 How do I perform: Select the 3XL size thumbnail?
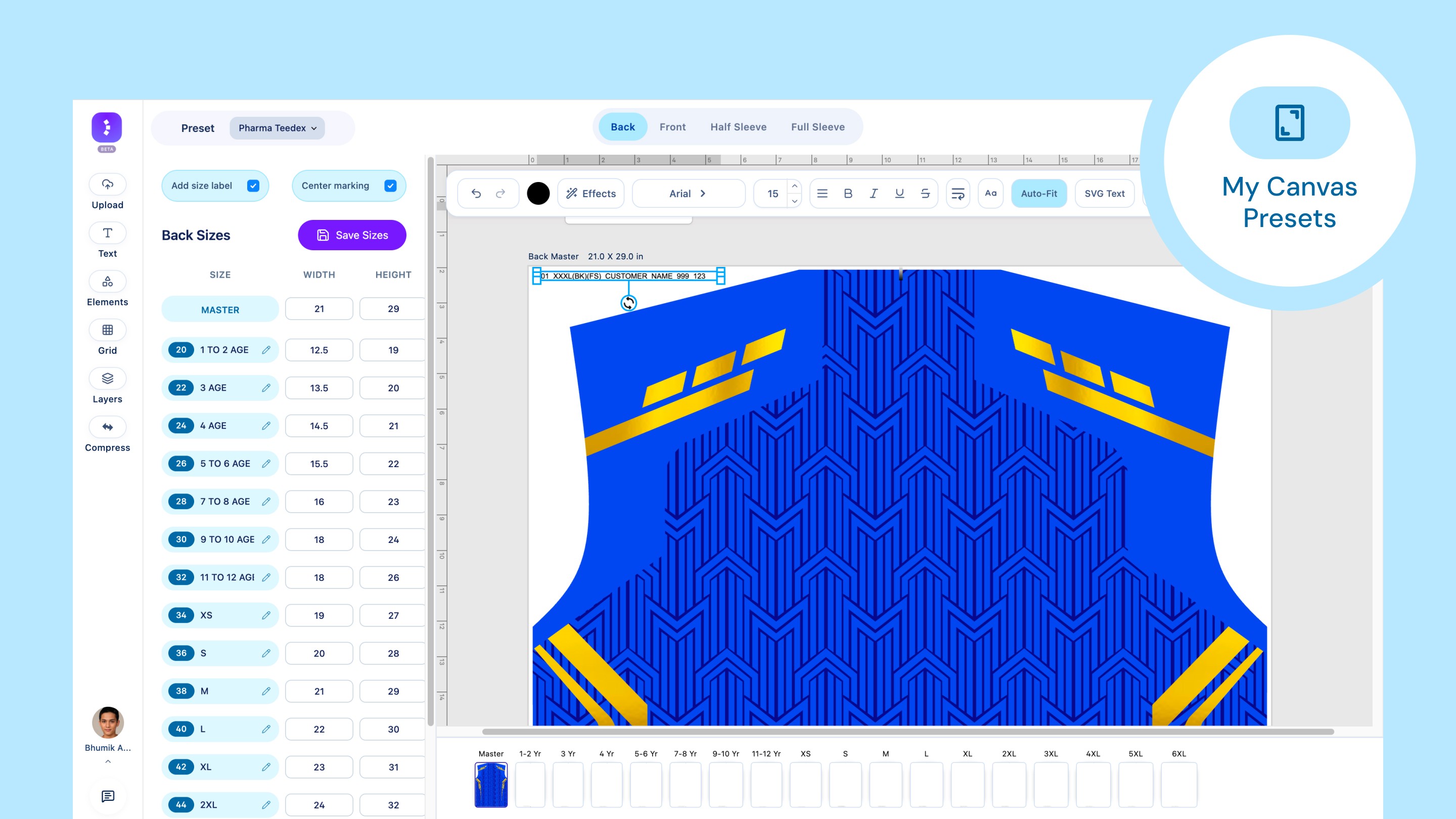coord(1051,785)
